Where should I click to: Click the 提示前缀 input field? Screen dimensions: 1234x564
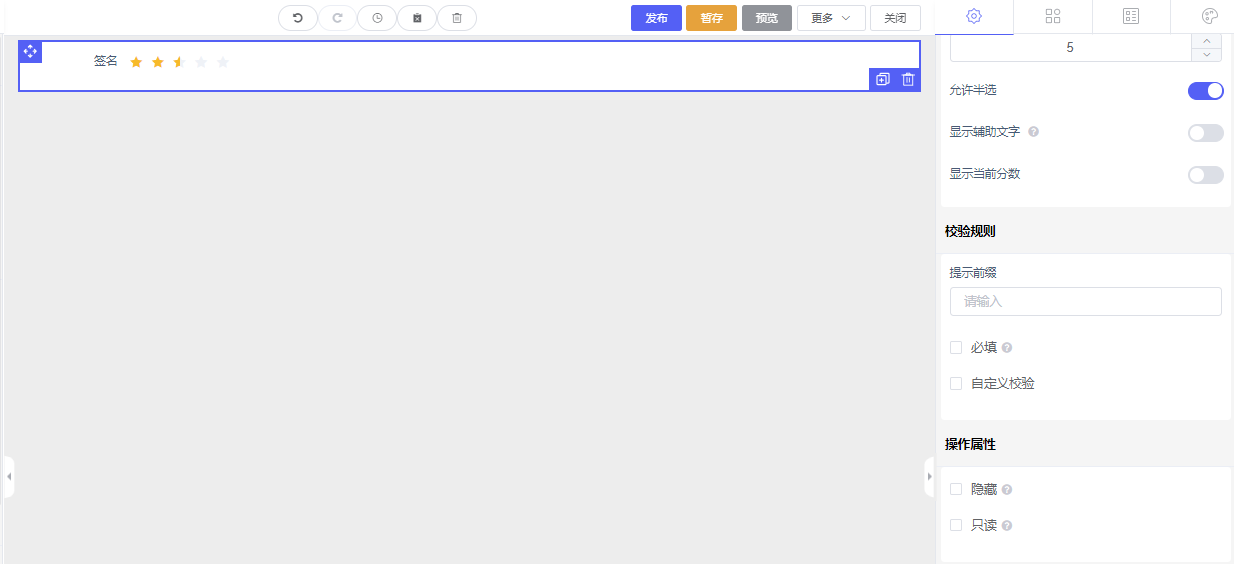click(1085, 301)
